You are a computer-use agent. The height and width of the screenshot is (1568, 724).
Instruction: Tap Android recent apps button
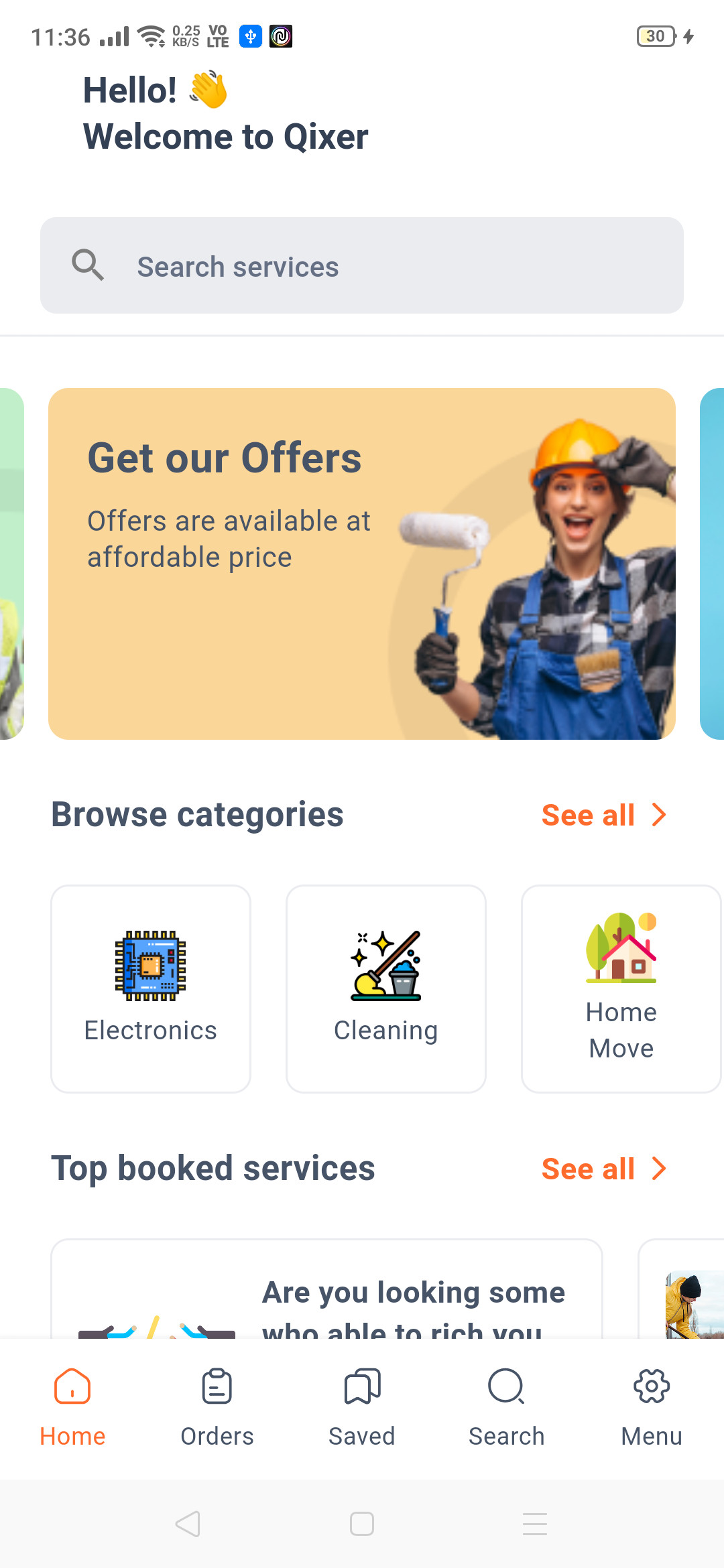click(535, 1524)
